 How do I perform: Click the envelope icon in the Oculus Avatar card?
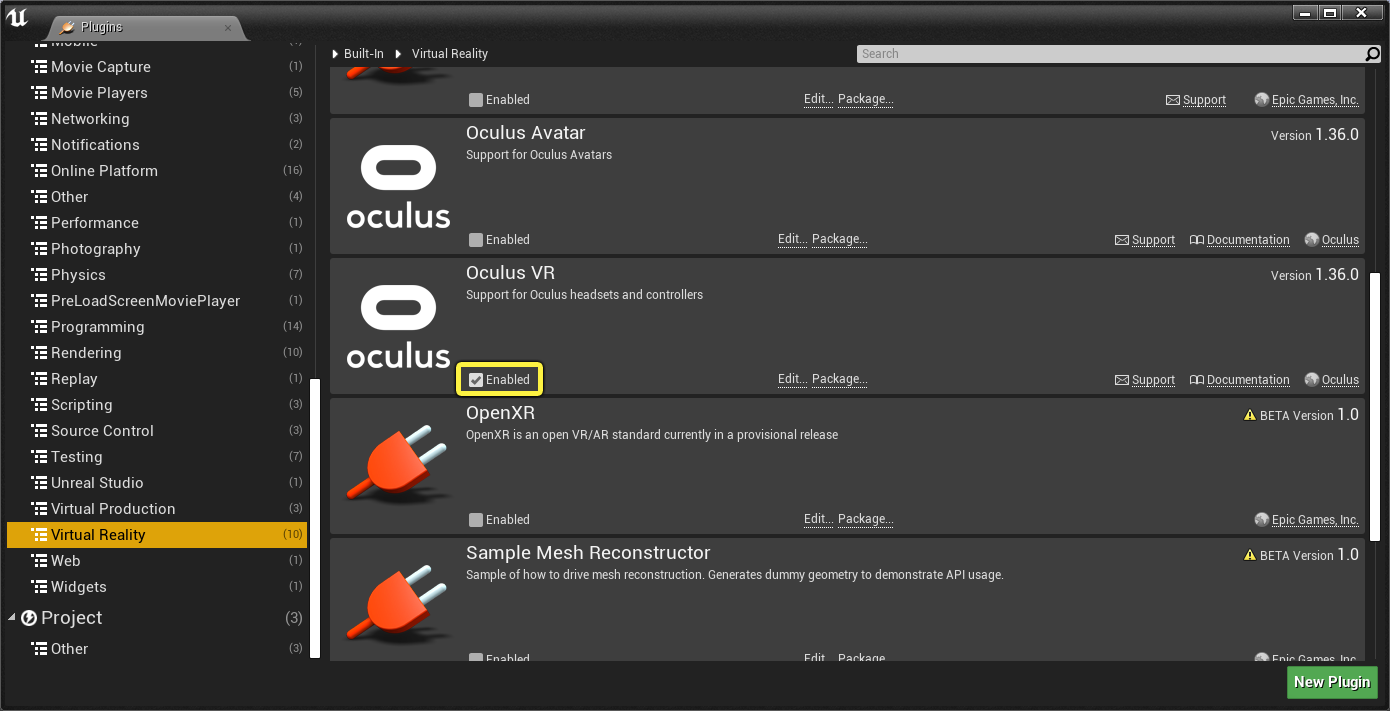tap(1122, 240)
